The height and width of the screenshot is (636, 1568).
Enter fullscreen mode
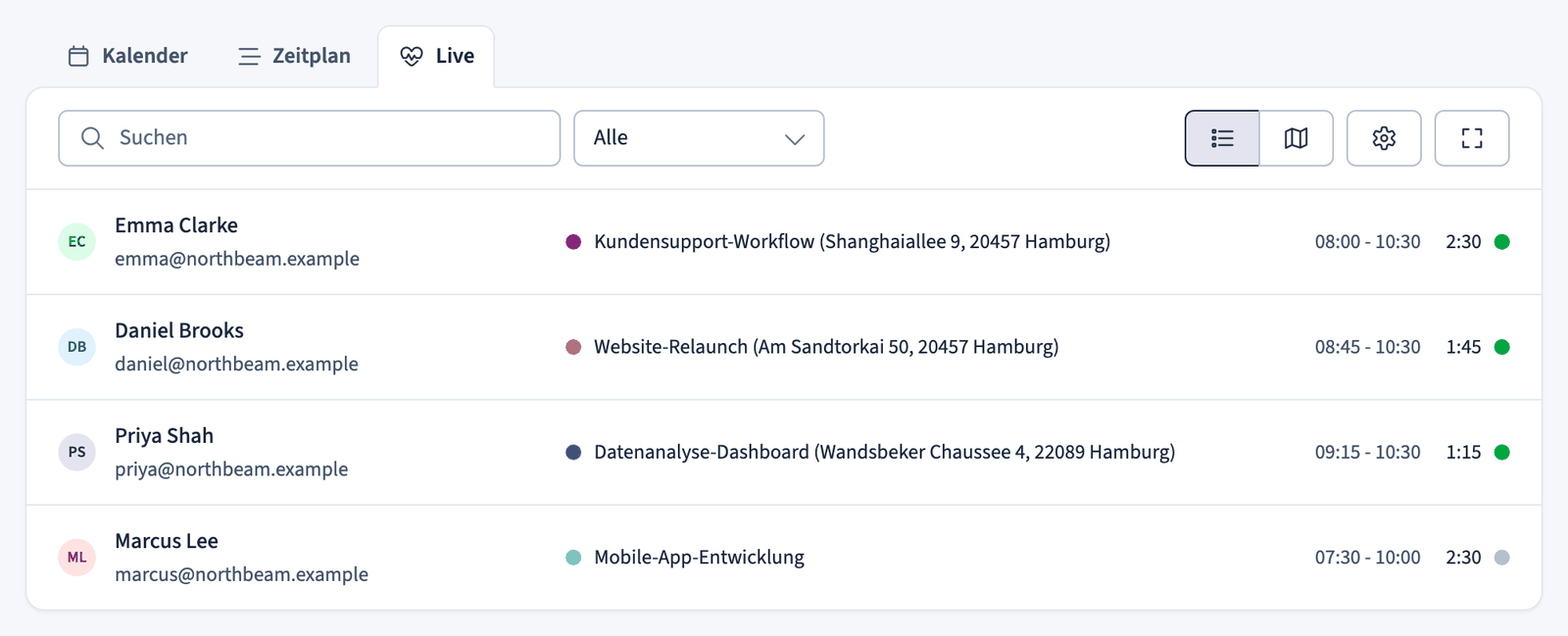[x=1472, y=138]
